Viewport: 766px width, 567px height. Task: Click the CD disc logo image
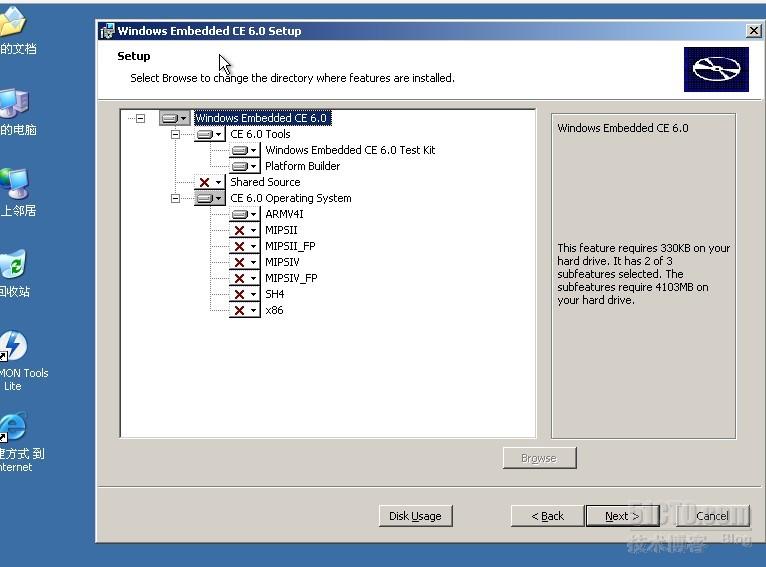click(716, 69)
